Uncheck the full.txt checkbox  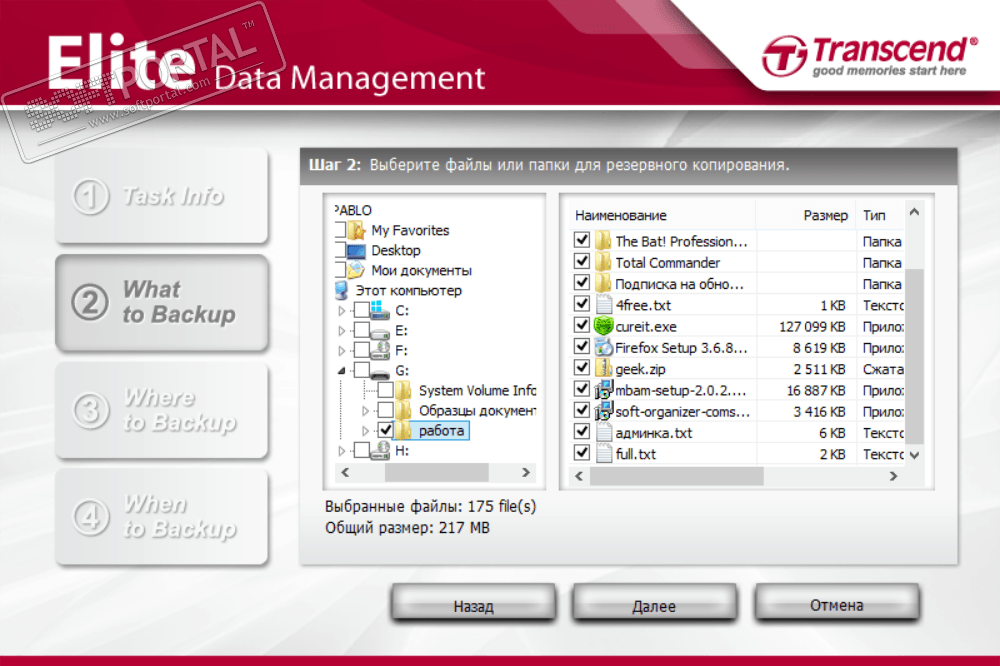(x=582, y=452)
